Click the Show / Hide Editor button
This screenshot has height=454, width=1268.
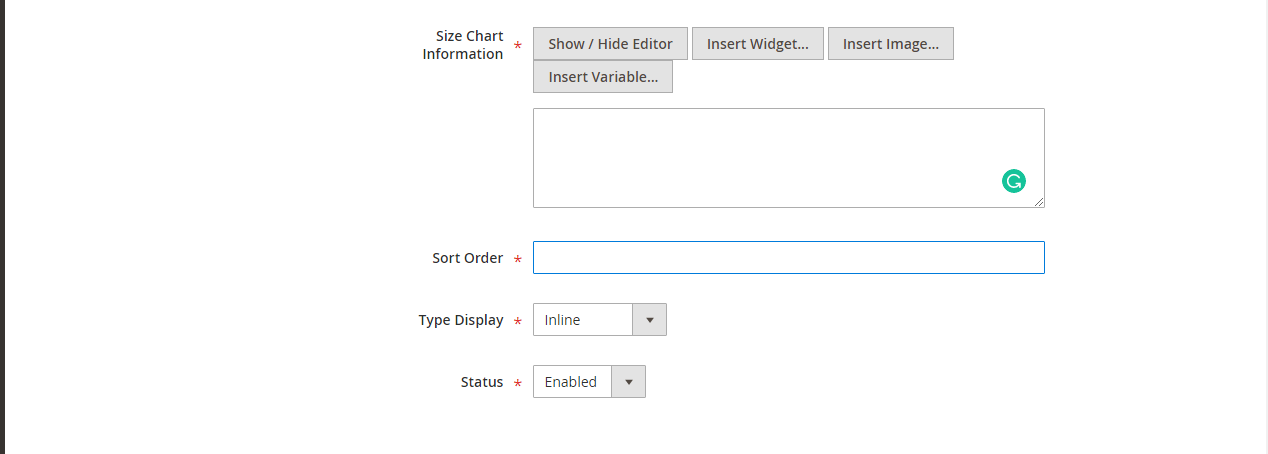click(x=610, y=44)
